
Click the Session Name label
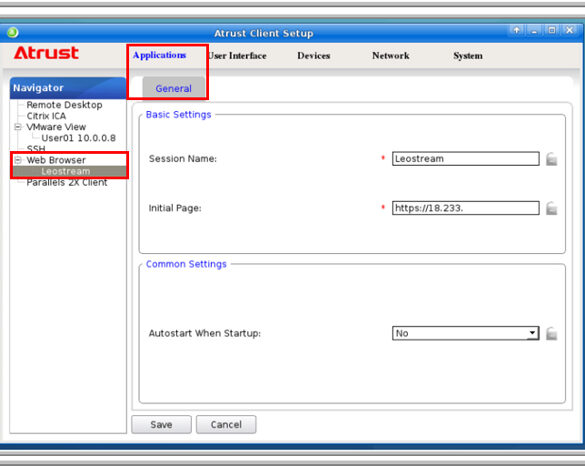182,159
